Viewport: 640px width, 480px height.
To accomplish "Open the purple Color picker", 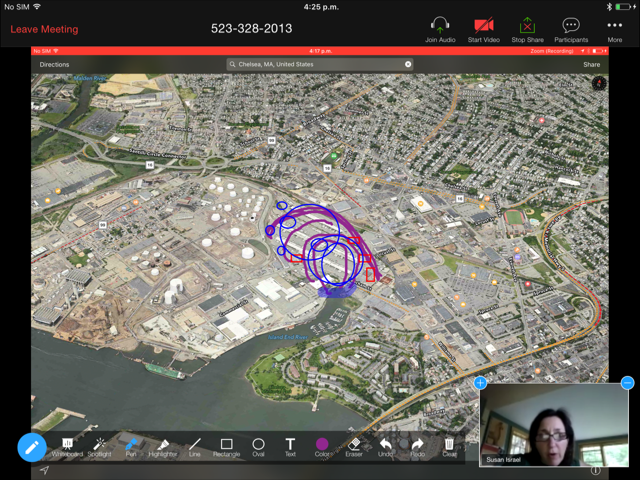I will click(322, 447).
